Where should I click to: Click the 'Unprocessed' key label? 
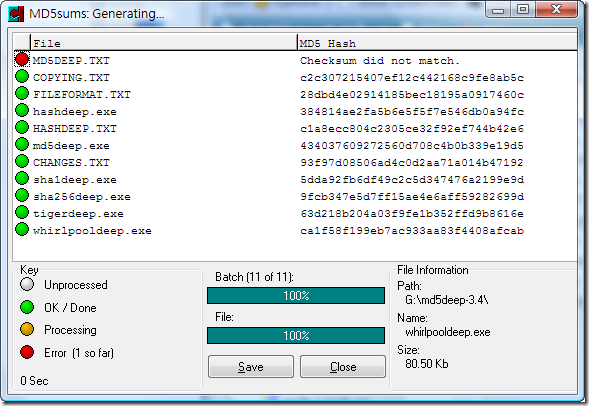[76, 285]
